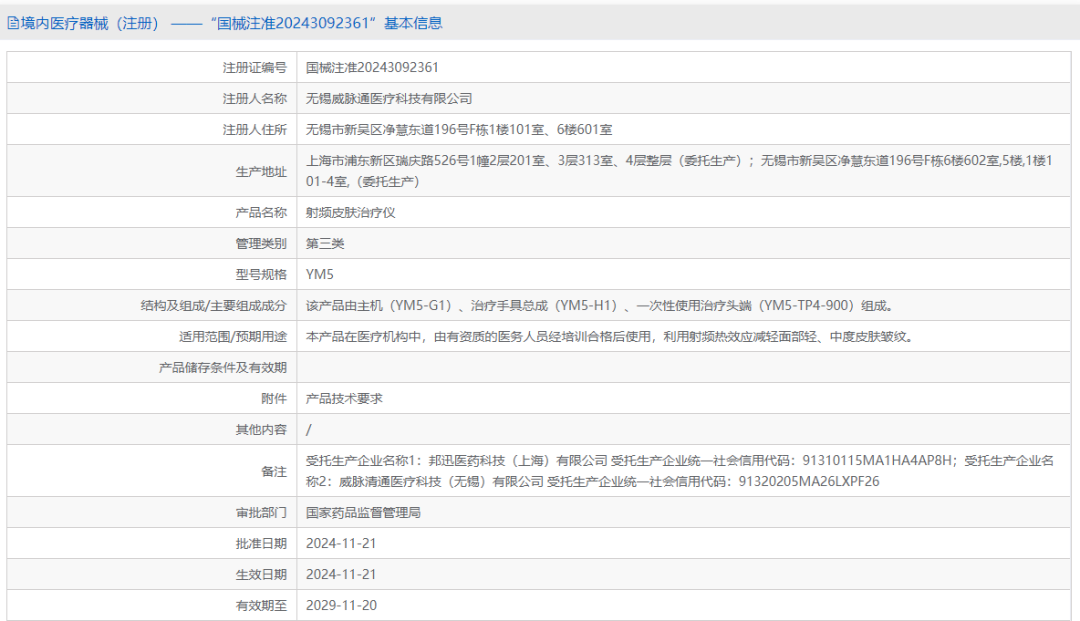Open the 产品技术要求 attachment
Image resolution: width=1080 pixels, height=621 pixels.
pyautogui.click(x=344, y=398)
